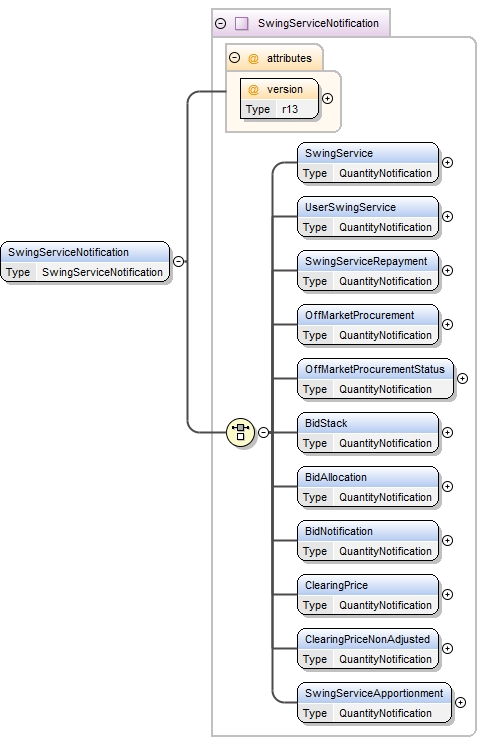This screenshot has height=738, width=478.
Task: Select the BidStack element name
Action: (x=326, y=423)
